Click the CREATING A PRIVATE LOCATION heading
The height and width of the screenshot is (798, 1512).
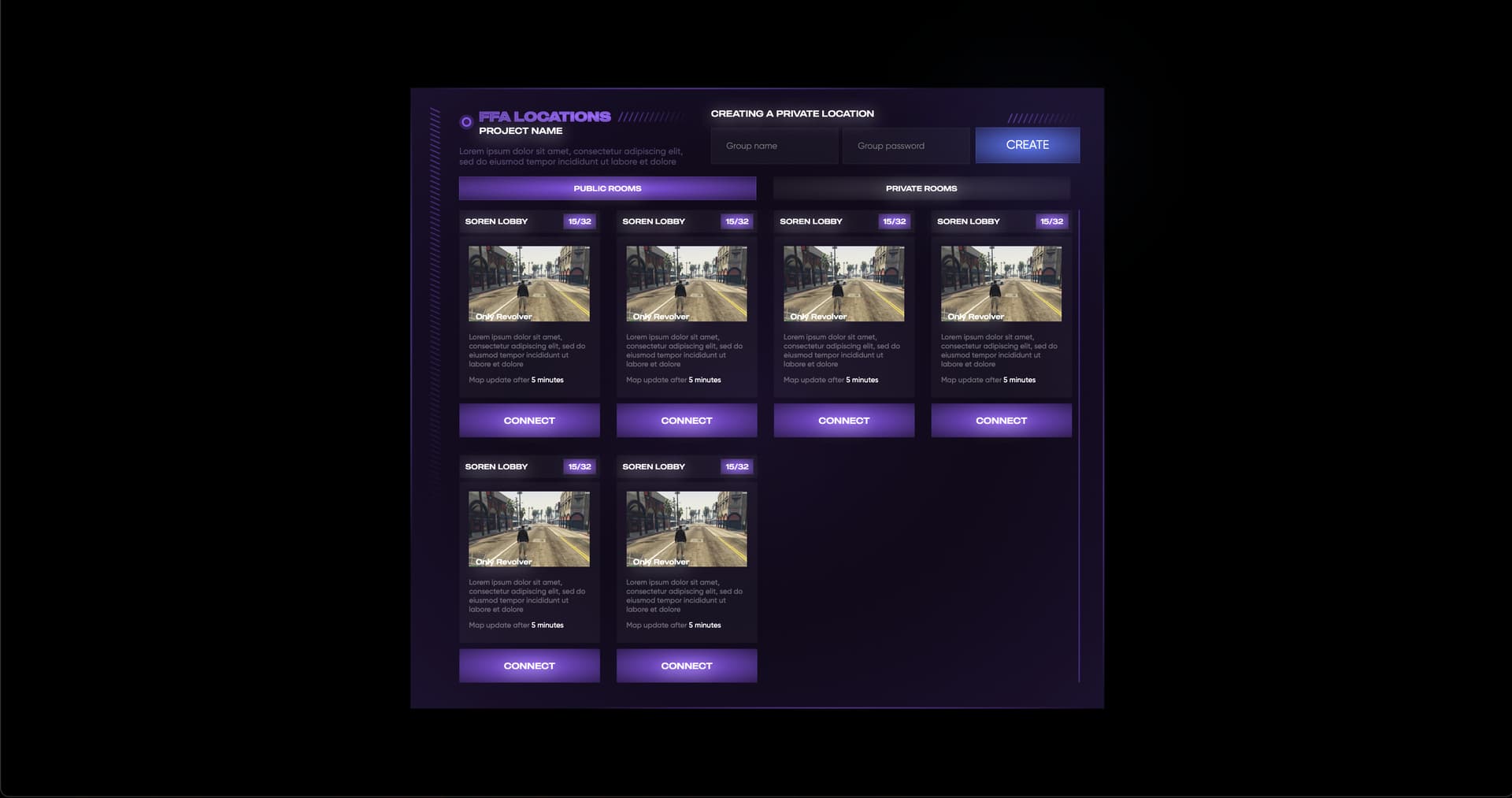(x=792, y=113)
